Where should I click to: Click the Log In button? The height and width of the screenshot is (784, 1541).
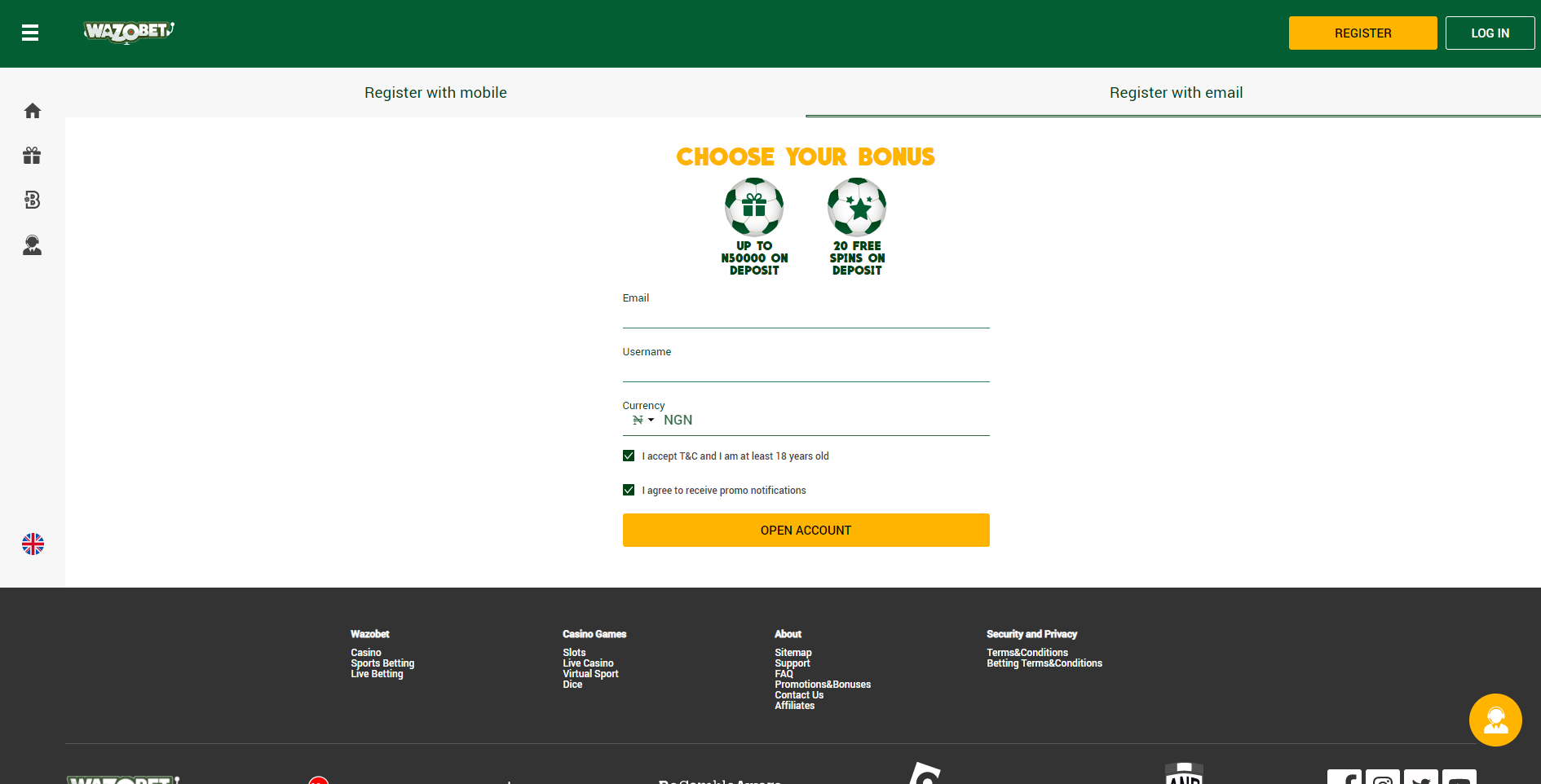1490,33
